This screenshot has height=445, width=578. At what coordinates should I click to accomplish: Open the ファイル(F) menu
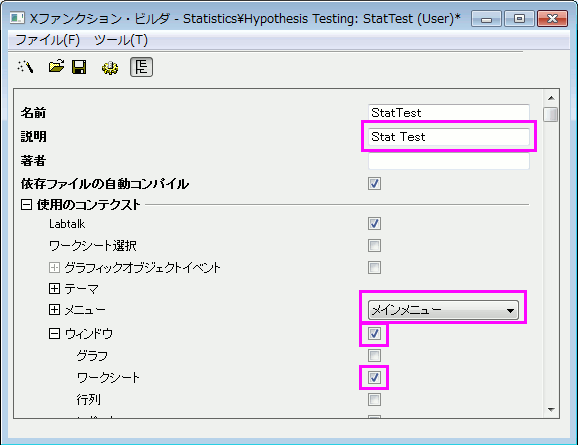(x=48, y=40)
